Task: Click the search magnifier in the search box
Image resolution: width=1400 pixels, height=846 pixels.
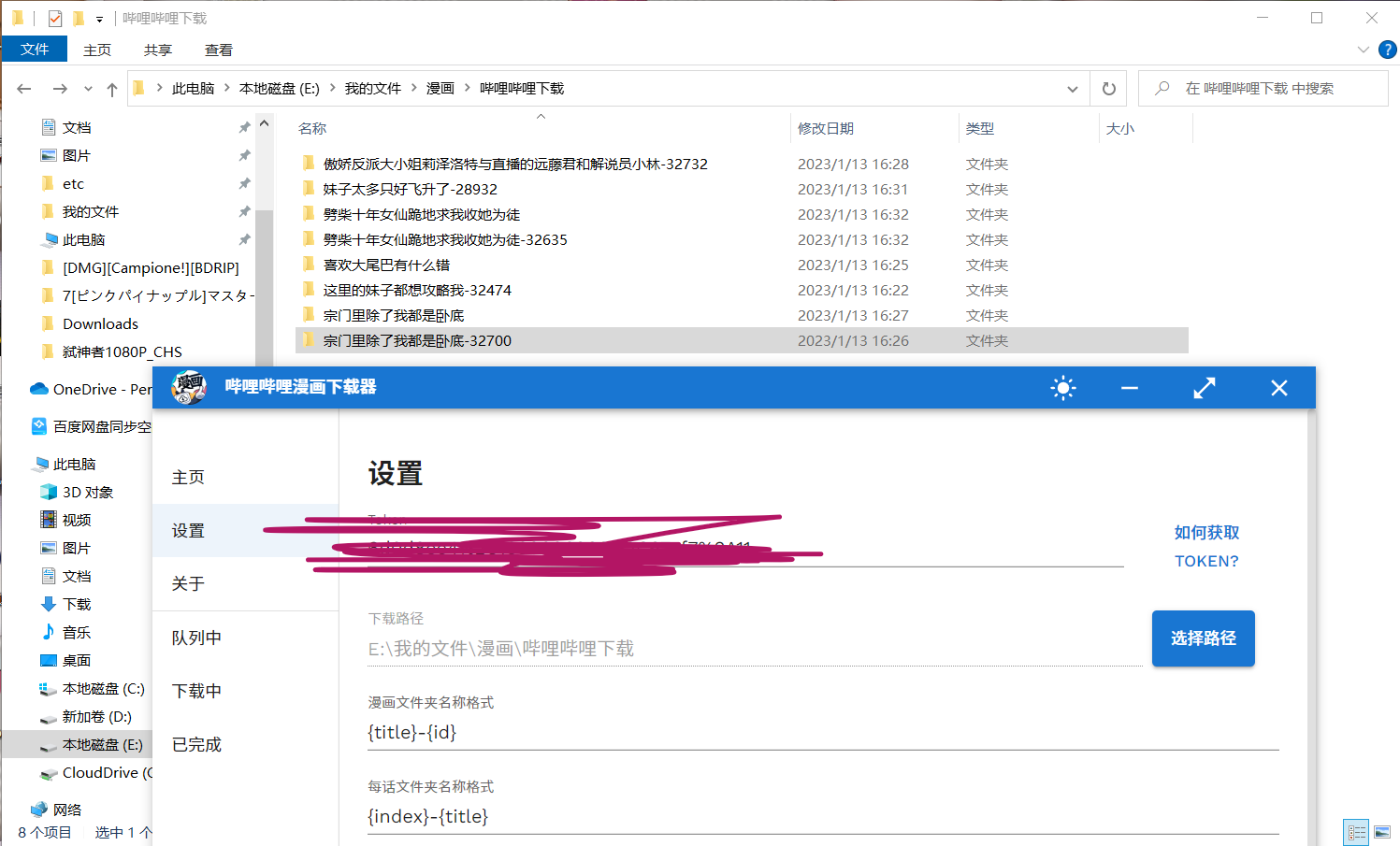Action: coord(1160,87)
